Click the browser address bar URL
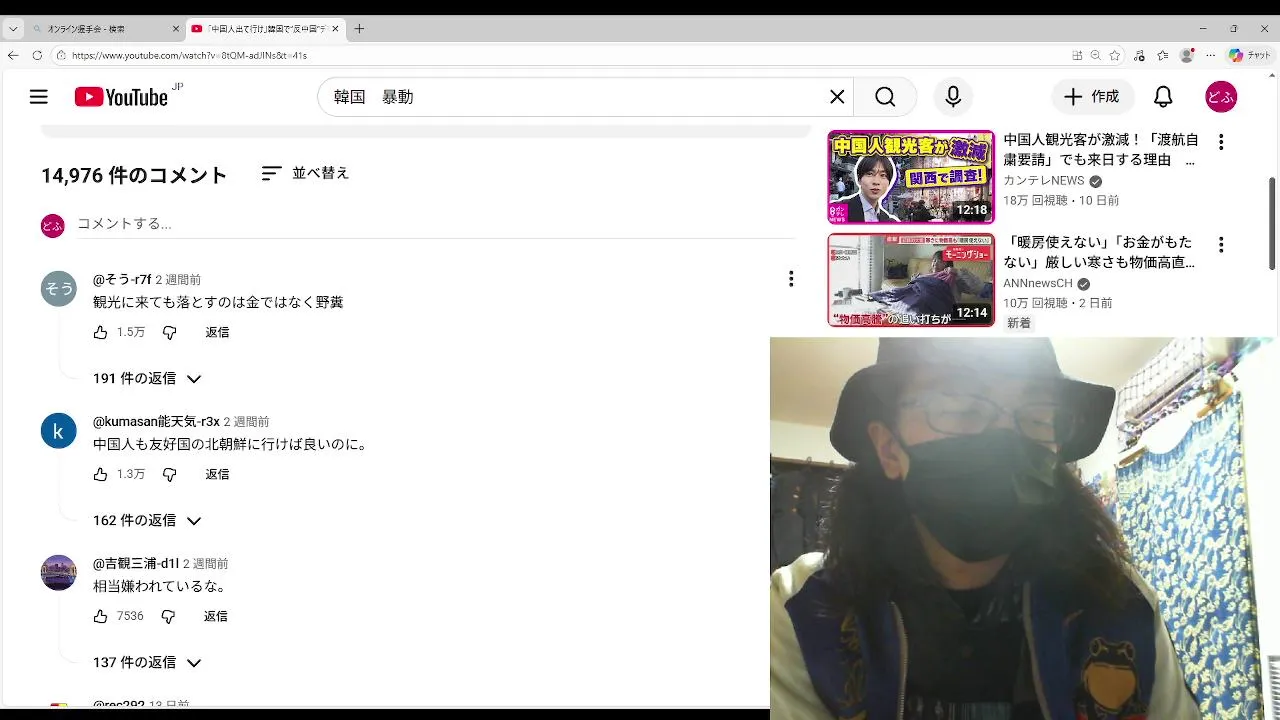Screen dimensions: 1280x720 click(190, 56)
